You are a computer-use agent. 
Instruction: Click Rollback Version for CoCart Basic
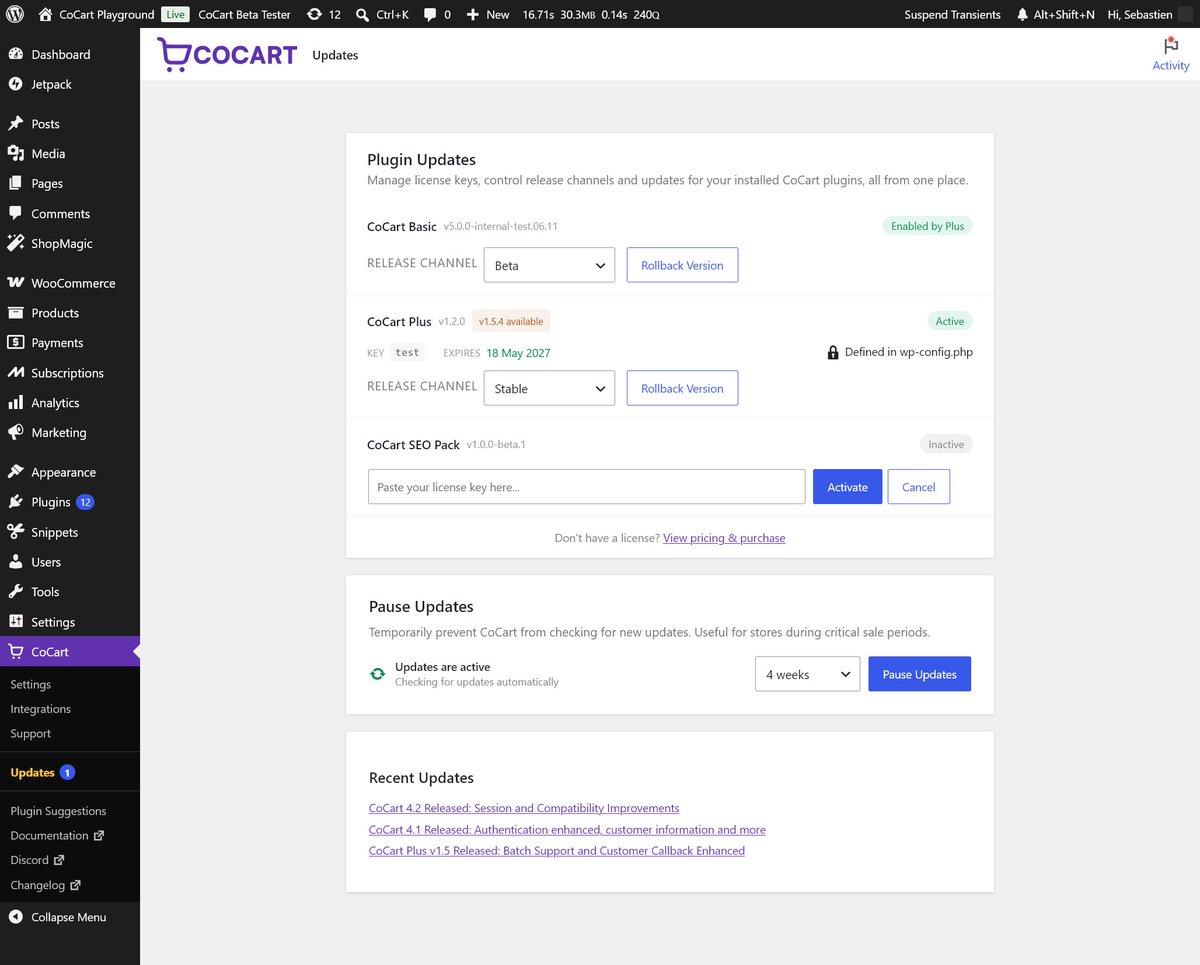[682, 266]
